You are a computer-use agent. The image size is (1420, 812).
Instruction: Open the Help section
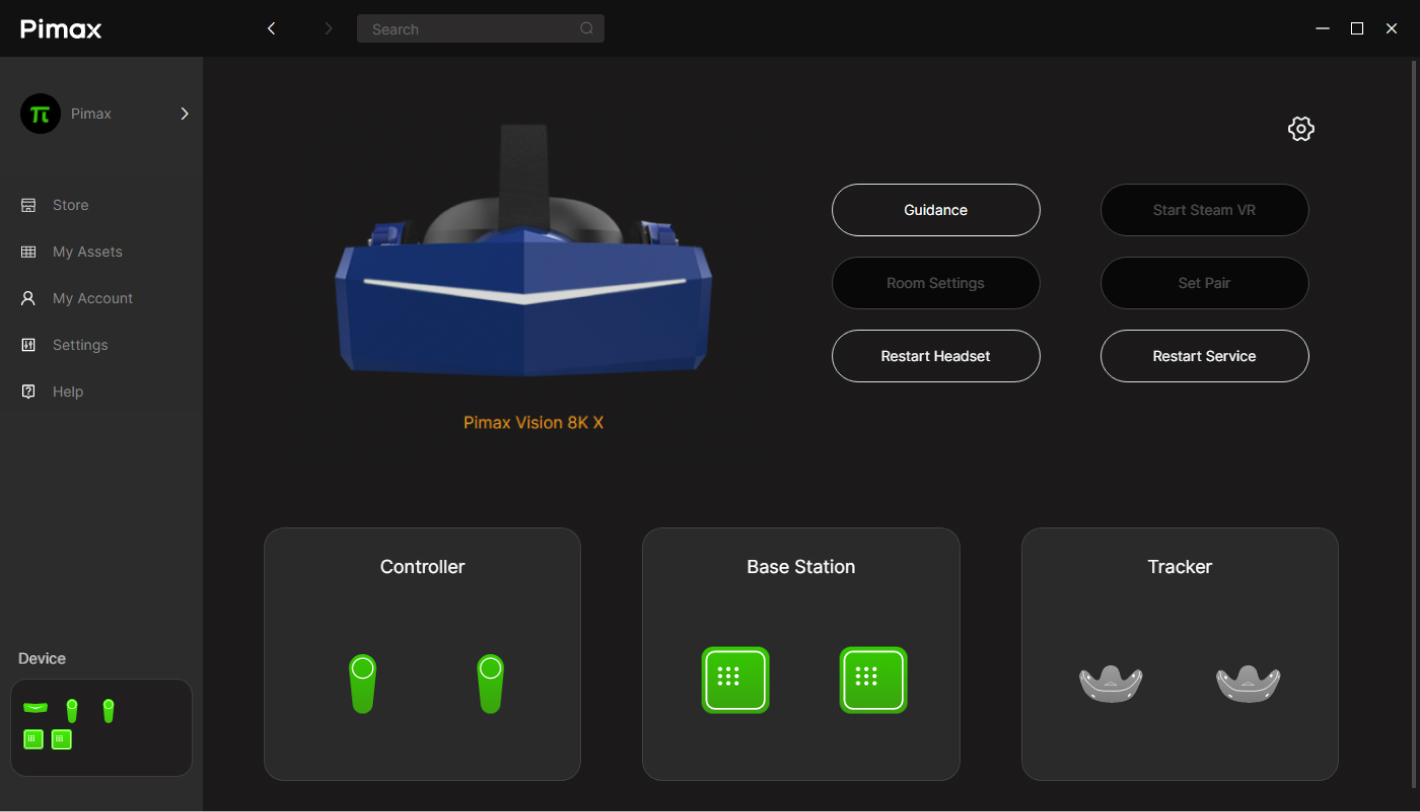pos(67,392)
